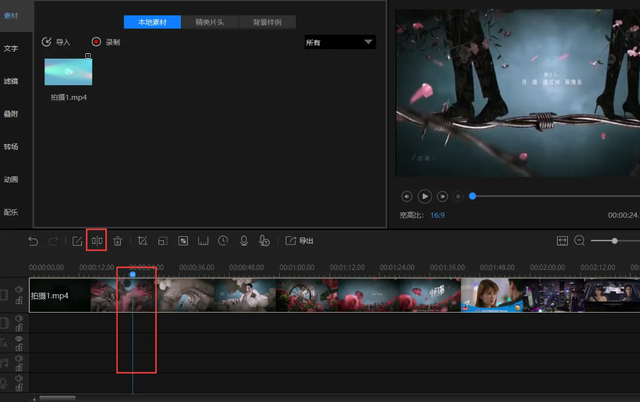The width and height of the screenshot is (640, 402).
Task: Set clip duration with clock icon
Action: click(x=223, y=241)
